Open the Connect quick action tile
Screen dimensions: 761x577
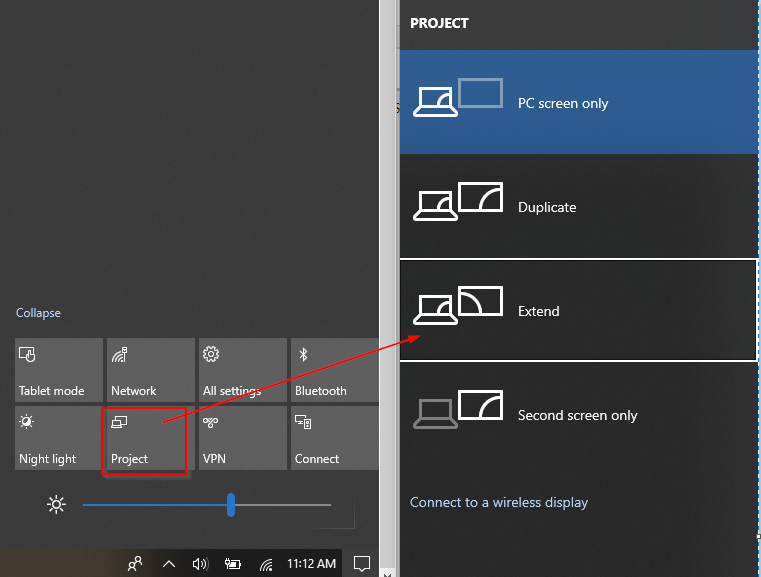point(334,438)
